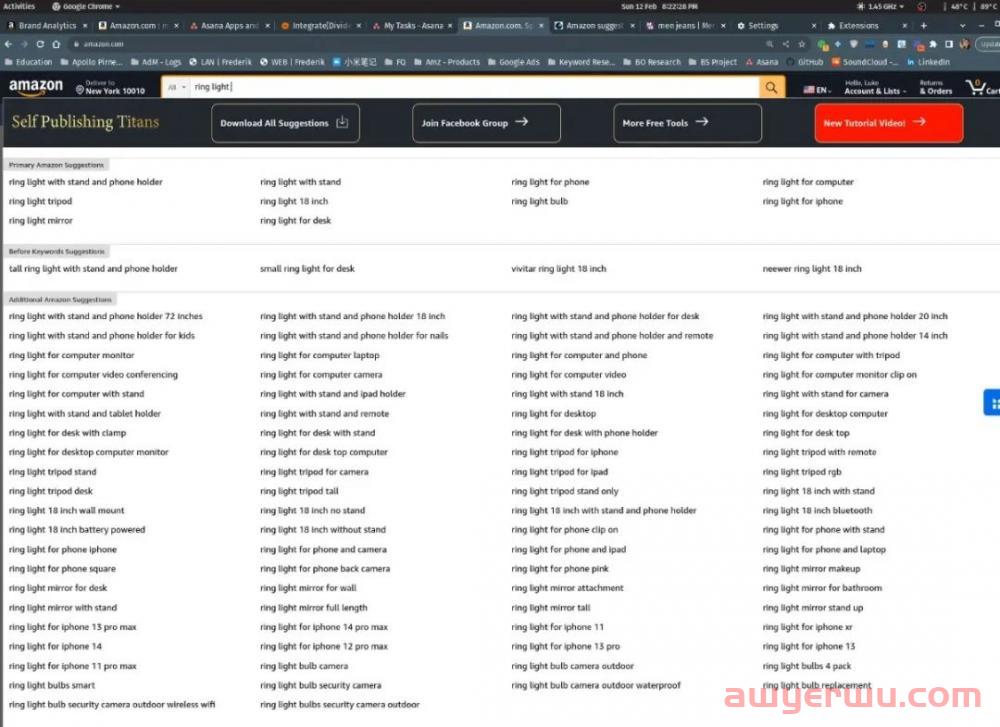Submit search with the orange magnifier button
Image resolution: width=1000 pixels, height=727 pixels.
point(771,87)
